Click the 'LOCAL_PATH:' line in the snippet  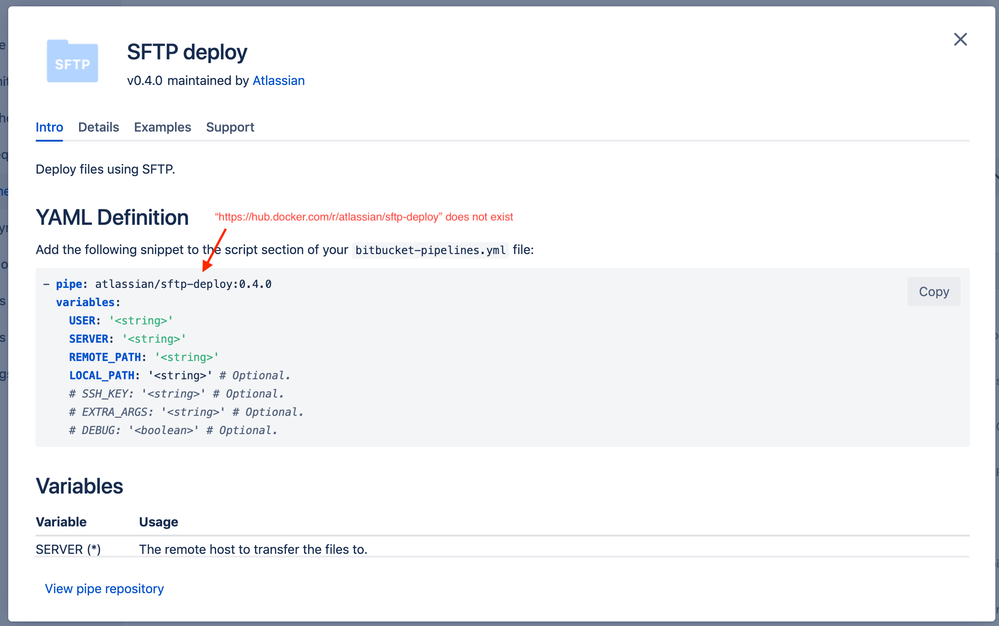tap(180, 376)
